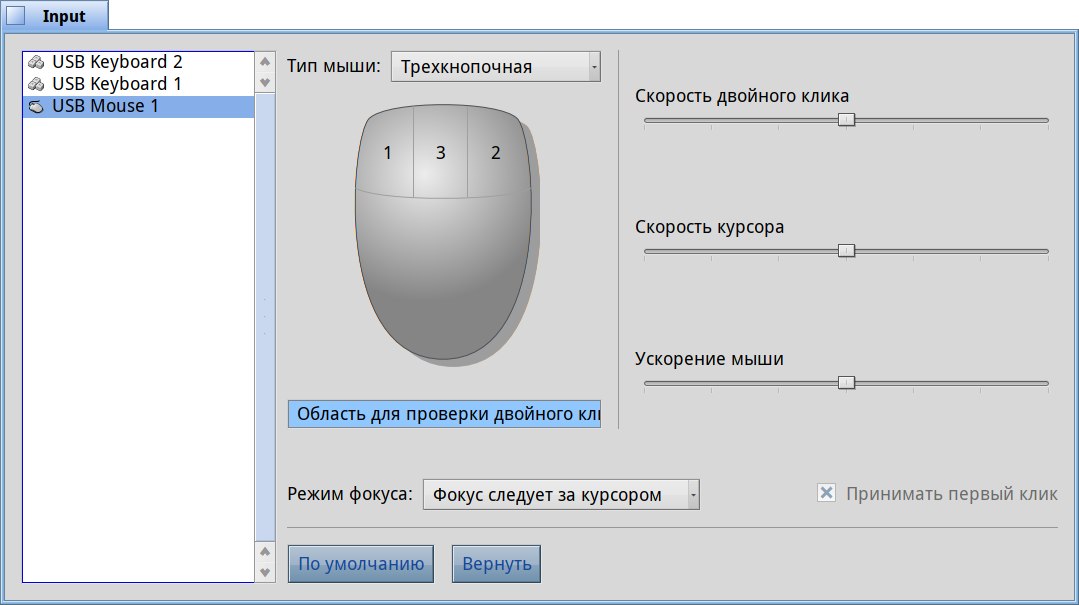Select USB Mouse 1 in device list
This screenshot has height=605, width=1079.
138,106
